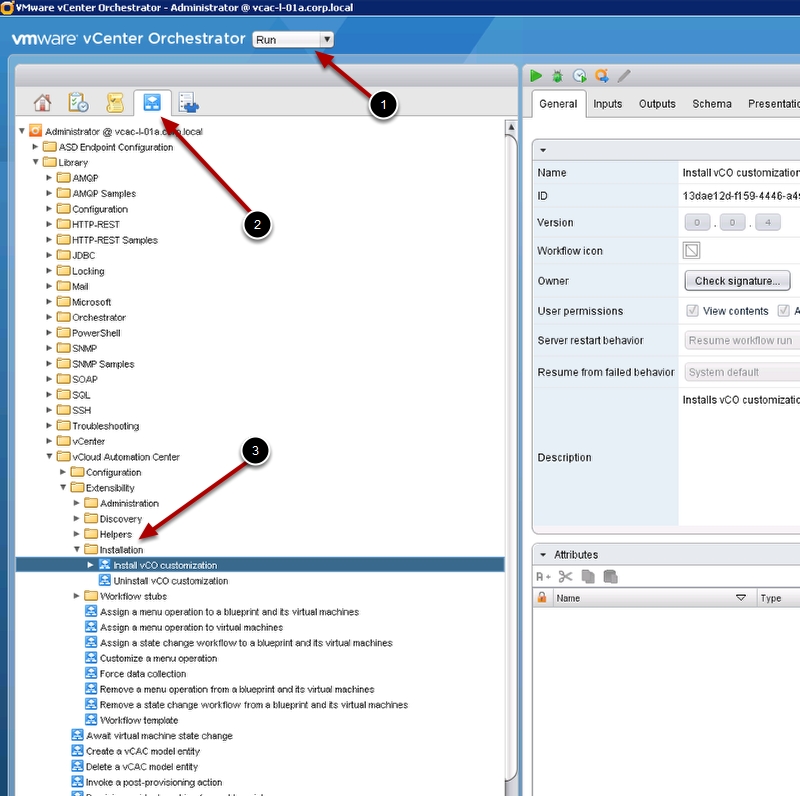Open the Inventory view icon
Image resolution: width=800 pixels, height=796 pixels.
tap(189, 103)
